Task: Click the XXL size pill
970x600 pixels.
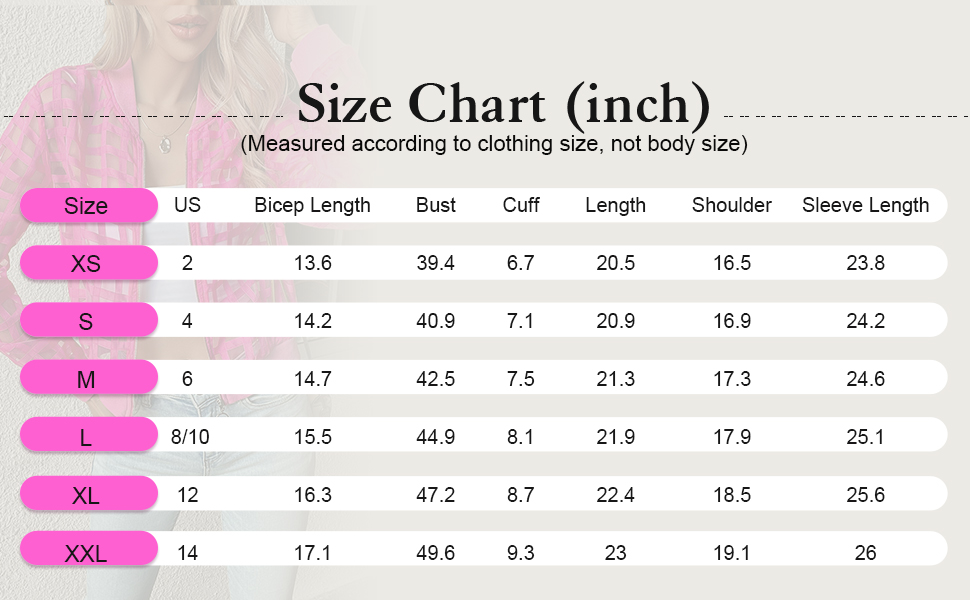Action: [x=88, y=550]
